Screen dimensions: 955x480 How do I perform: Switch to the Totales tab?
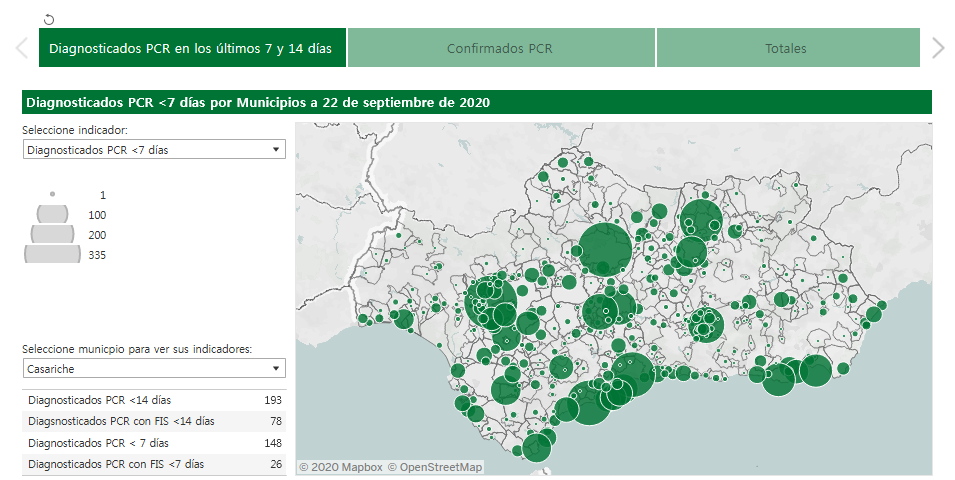[x=786, y=48]
